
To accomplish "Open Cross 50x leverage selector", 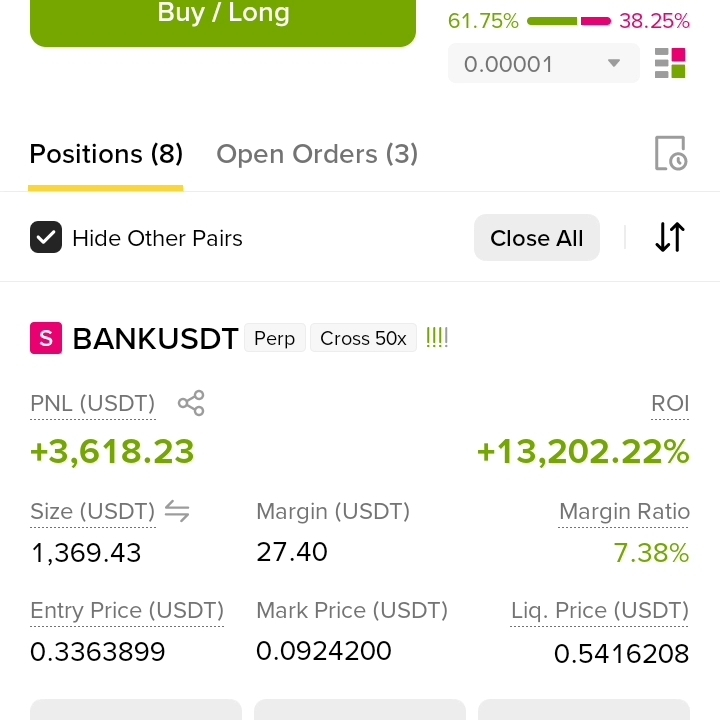I will 363,338.
